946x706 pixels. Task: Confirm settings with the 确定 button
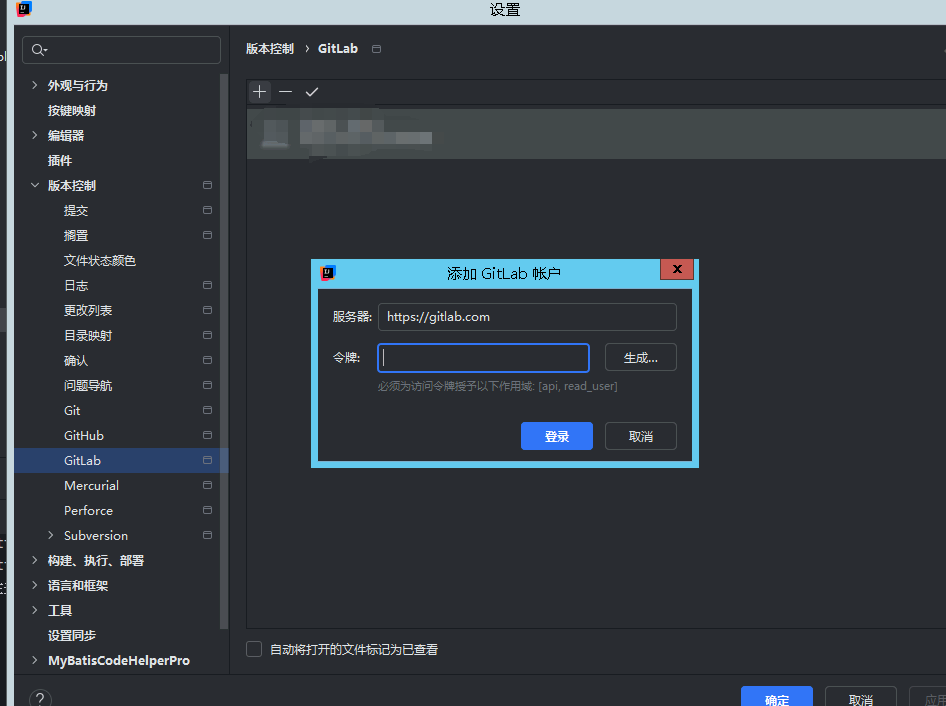tap(776, 698)
